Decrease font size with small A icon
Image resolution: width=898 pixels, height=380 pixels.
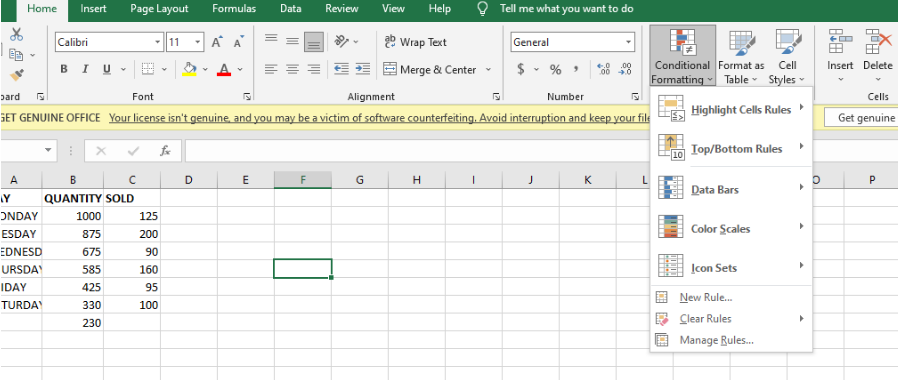pos(238,42)
